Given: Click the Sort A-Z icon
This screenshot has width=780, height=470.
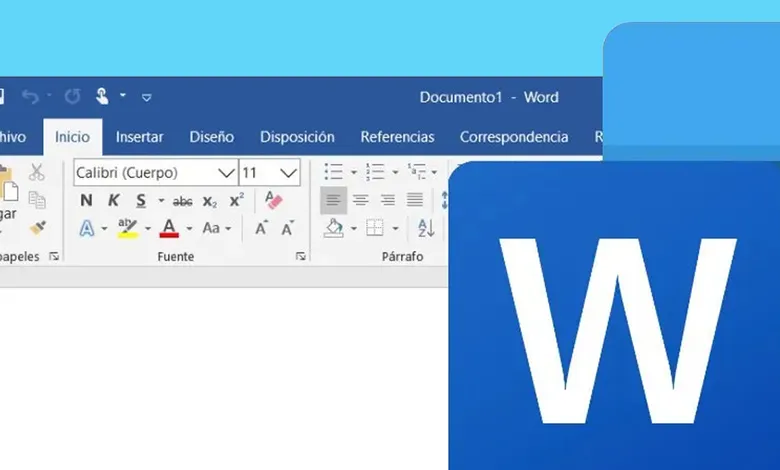Looking at the screenshot, I should [x=426, y=228].
